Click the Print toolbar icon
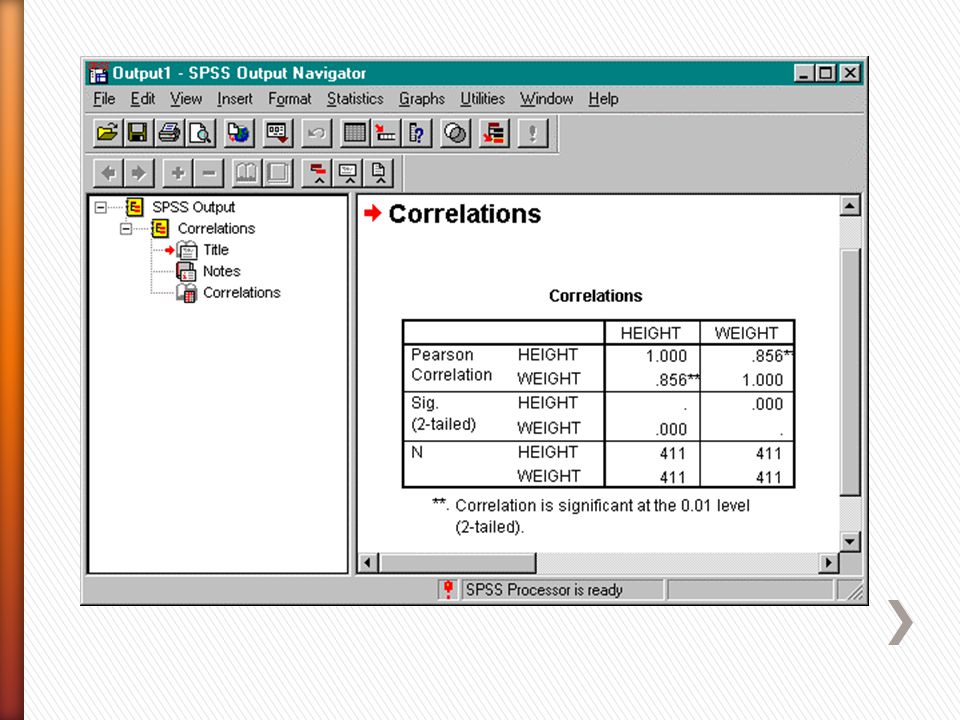 [169, 133]
